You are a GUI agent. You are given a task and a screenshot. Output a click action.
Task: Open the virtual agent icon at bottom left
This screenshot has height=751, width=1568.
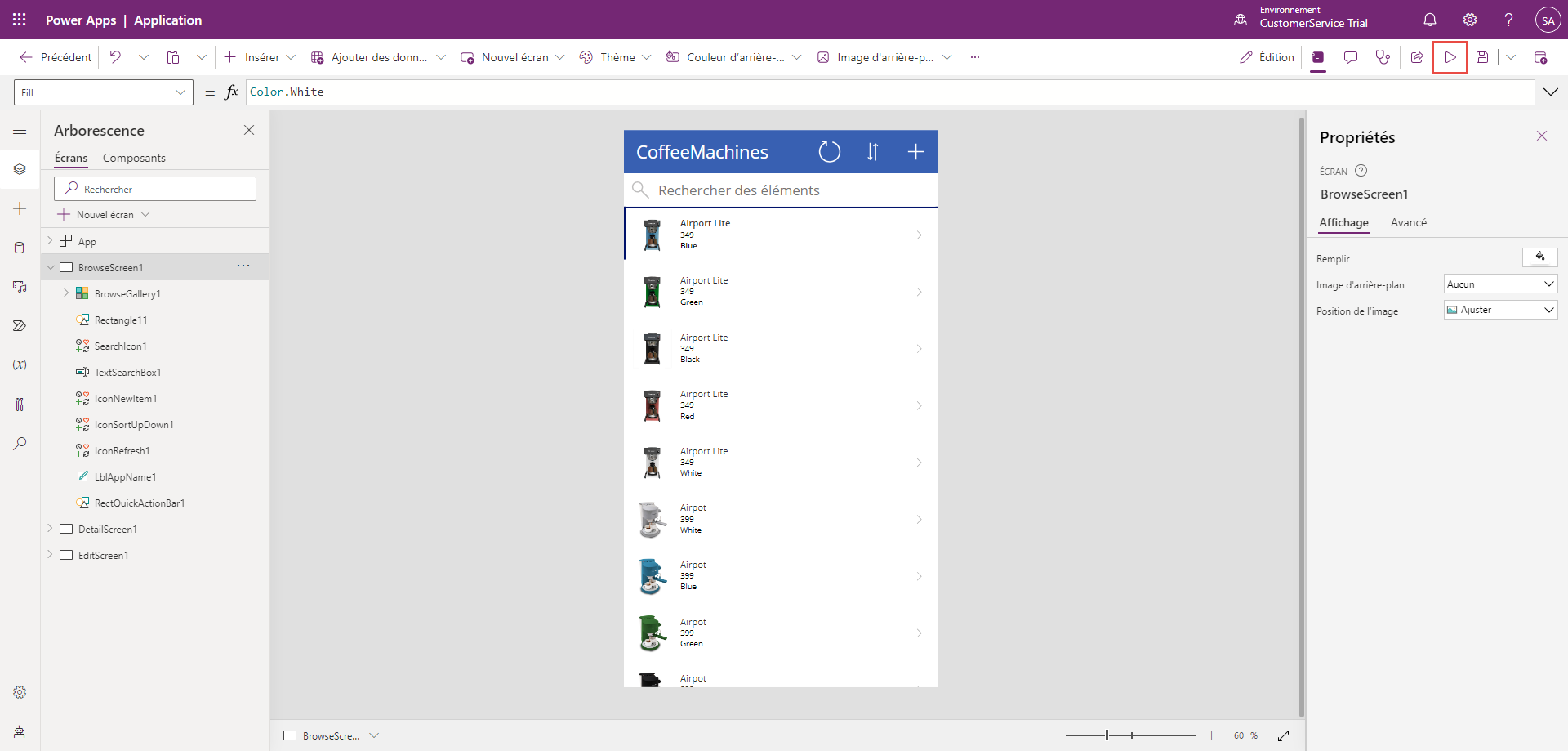pos(20,731)
